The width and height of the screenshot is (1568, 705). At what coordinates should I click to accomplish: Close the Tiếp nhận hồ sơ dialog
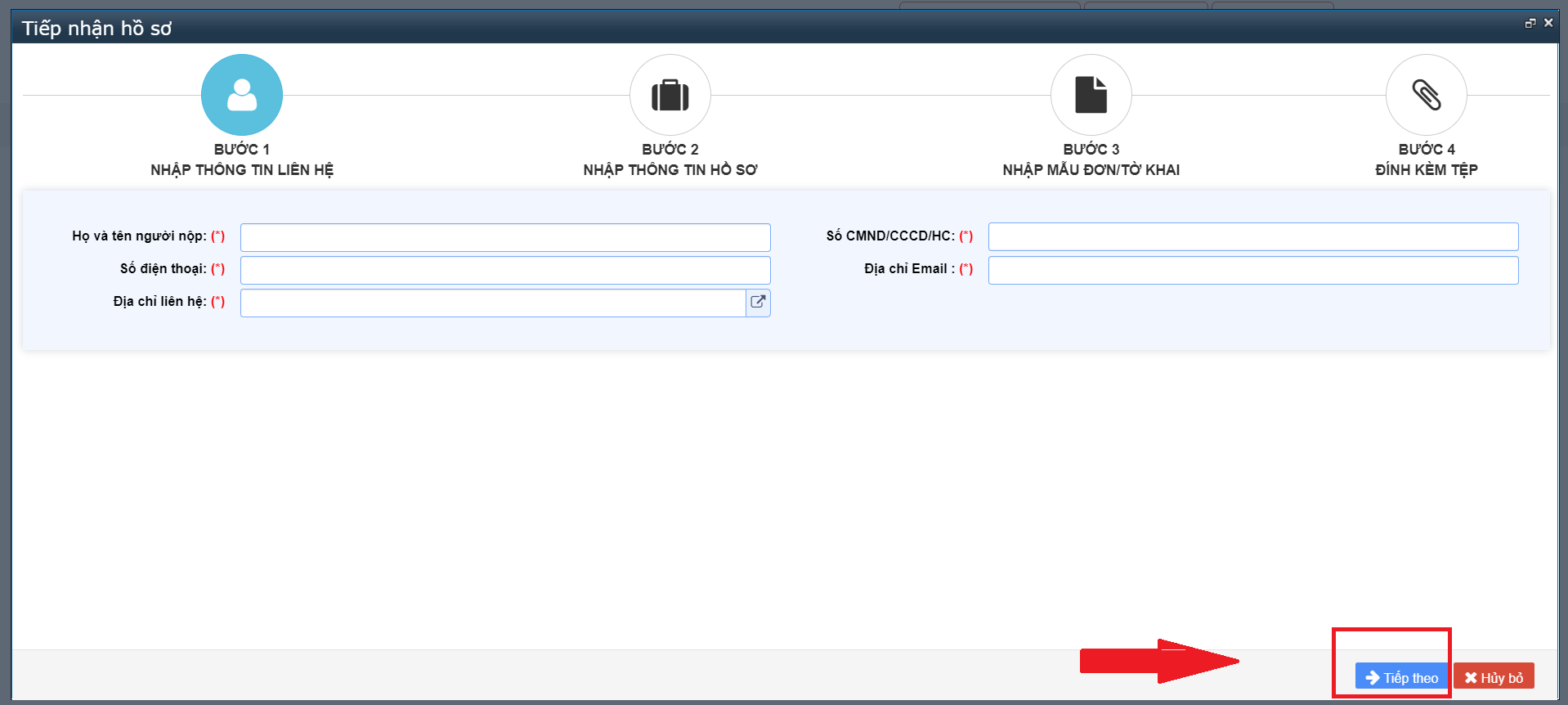click(1548, 24)
